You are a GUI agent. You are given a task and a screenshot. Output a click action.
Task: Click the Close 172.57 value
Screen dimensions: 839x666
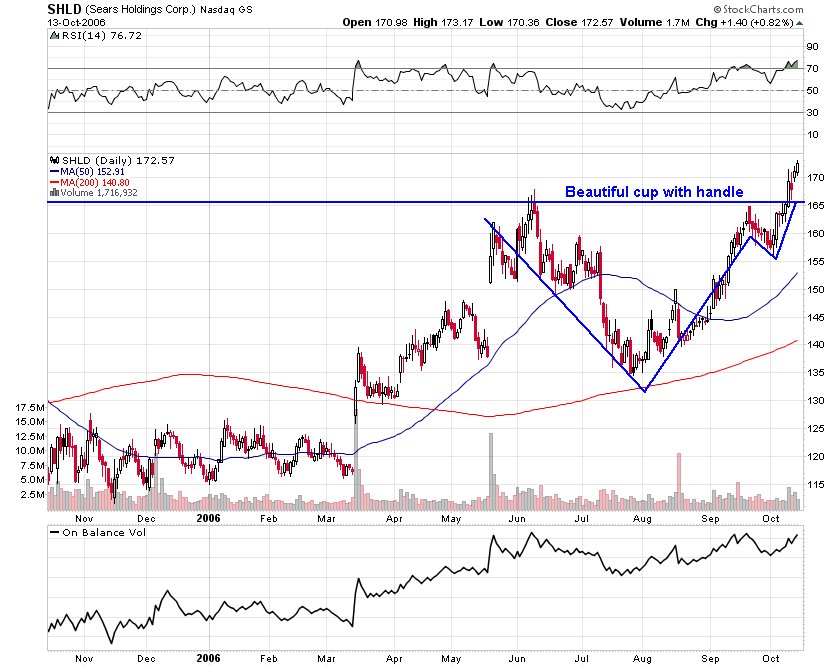(579, 22)
